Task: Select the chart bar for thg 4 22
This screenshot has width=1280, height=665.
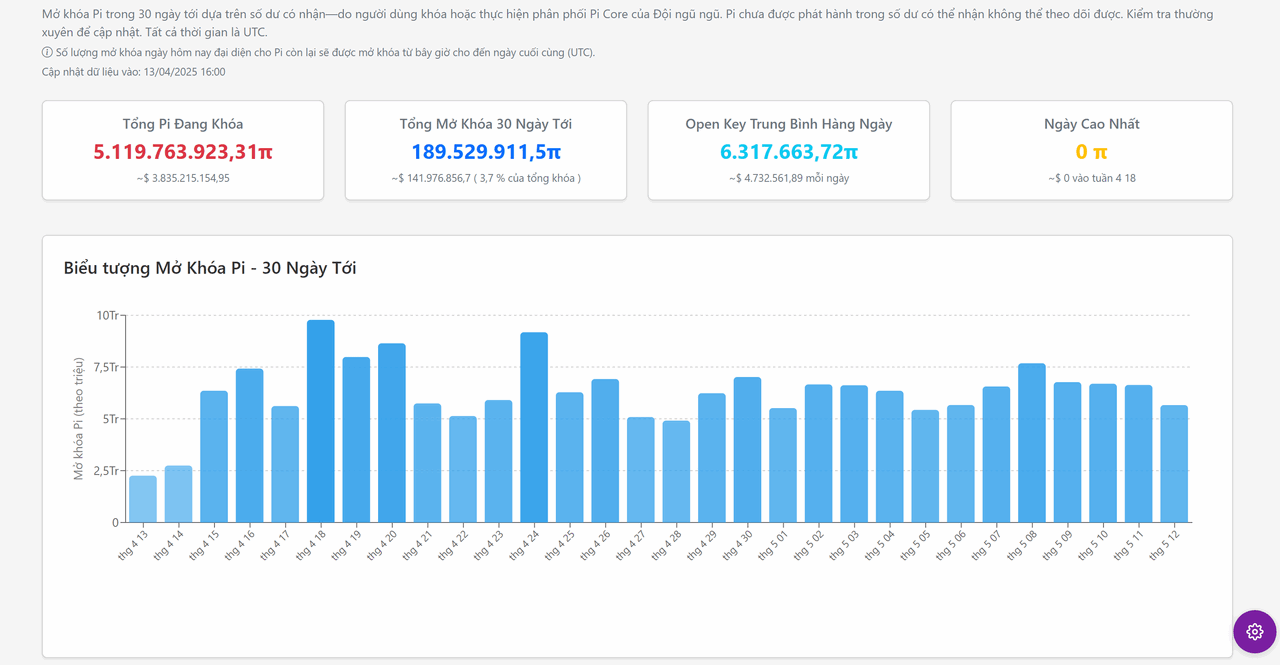Action: click(462, 469)
